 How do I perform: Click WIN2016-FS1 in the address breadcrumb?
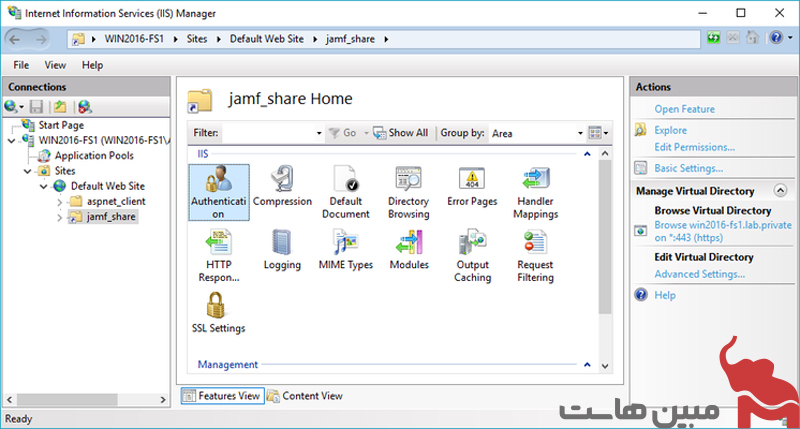[x=134, y=39]
